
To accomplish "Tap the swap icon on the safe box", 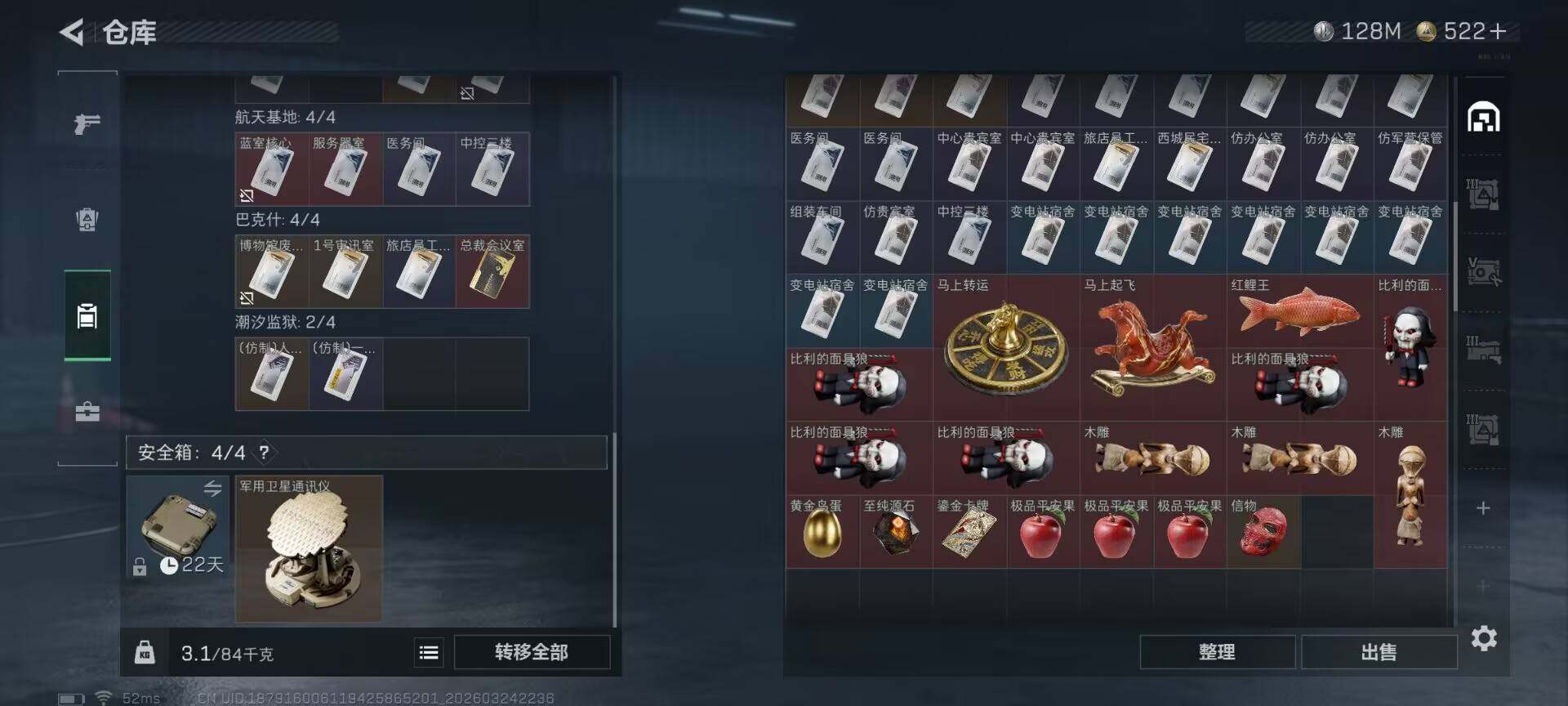I will coord(212,488).
